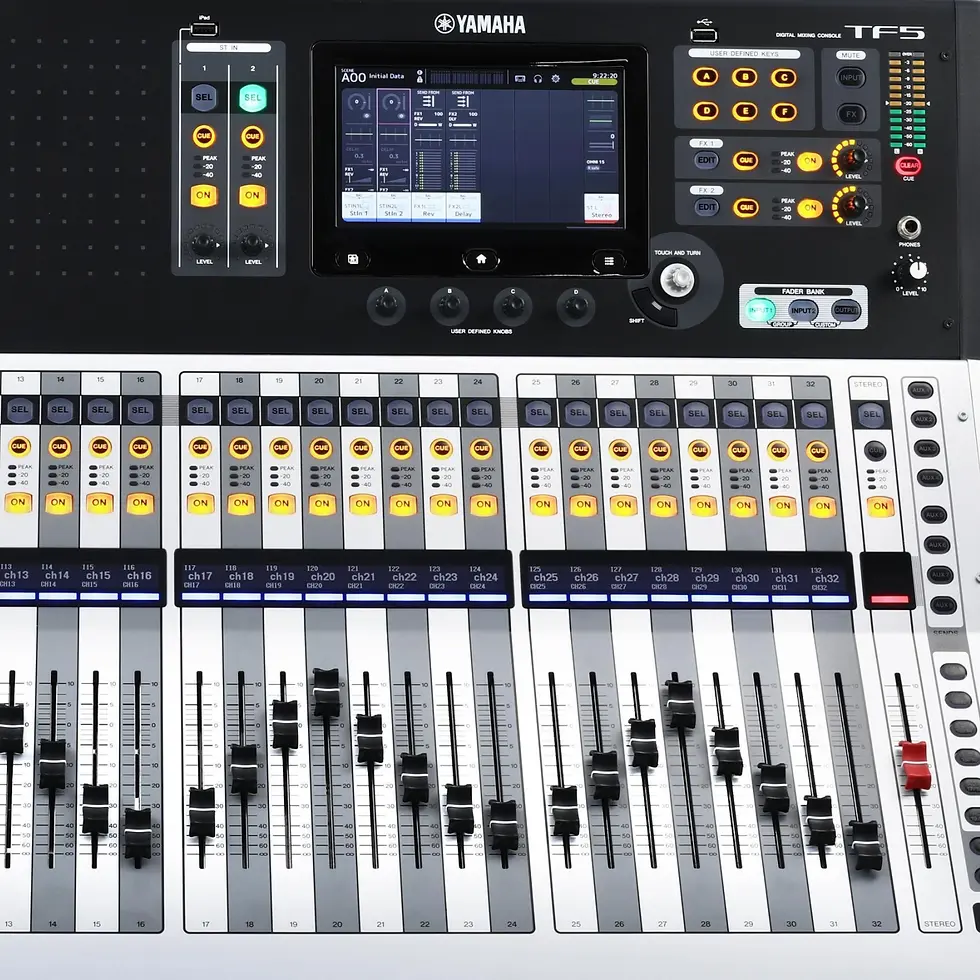Turn on channel ch20 with its ON button
Viewport: 980px width, 980px height.
[x=321, y=504]
